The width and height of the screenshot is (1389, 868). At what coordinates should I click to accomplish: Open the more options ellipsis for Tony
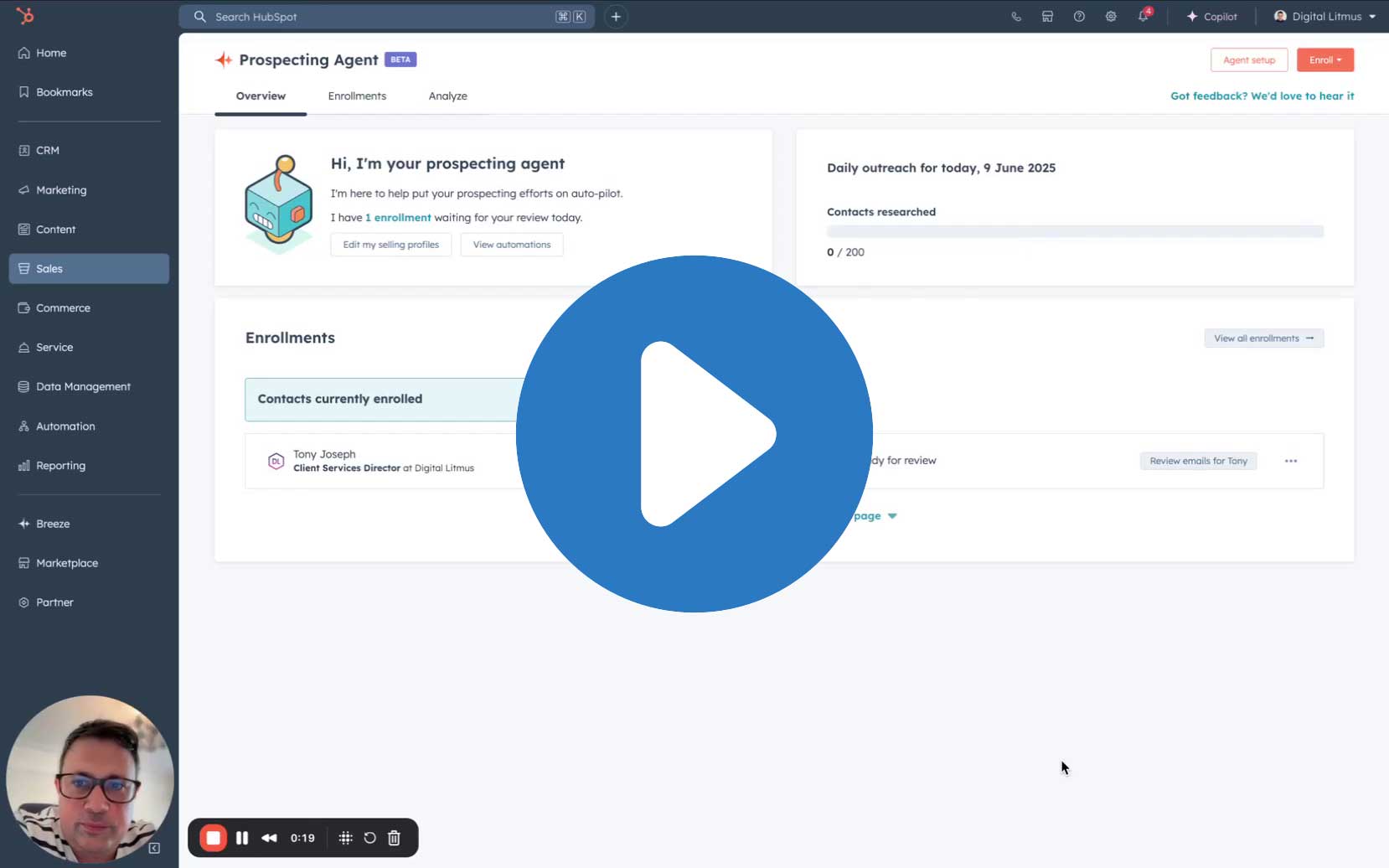(x=1291, y=461)
